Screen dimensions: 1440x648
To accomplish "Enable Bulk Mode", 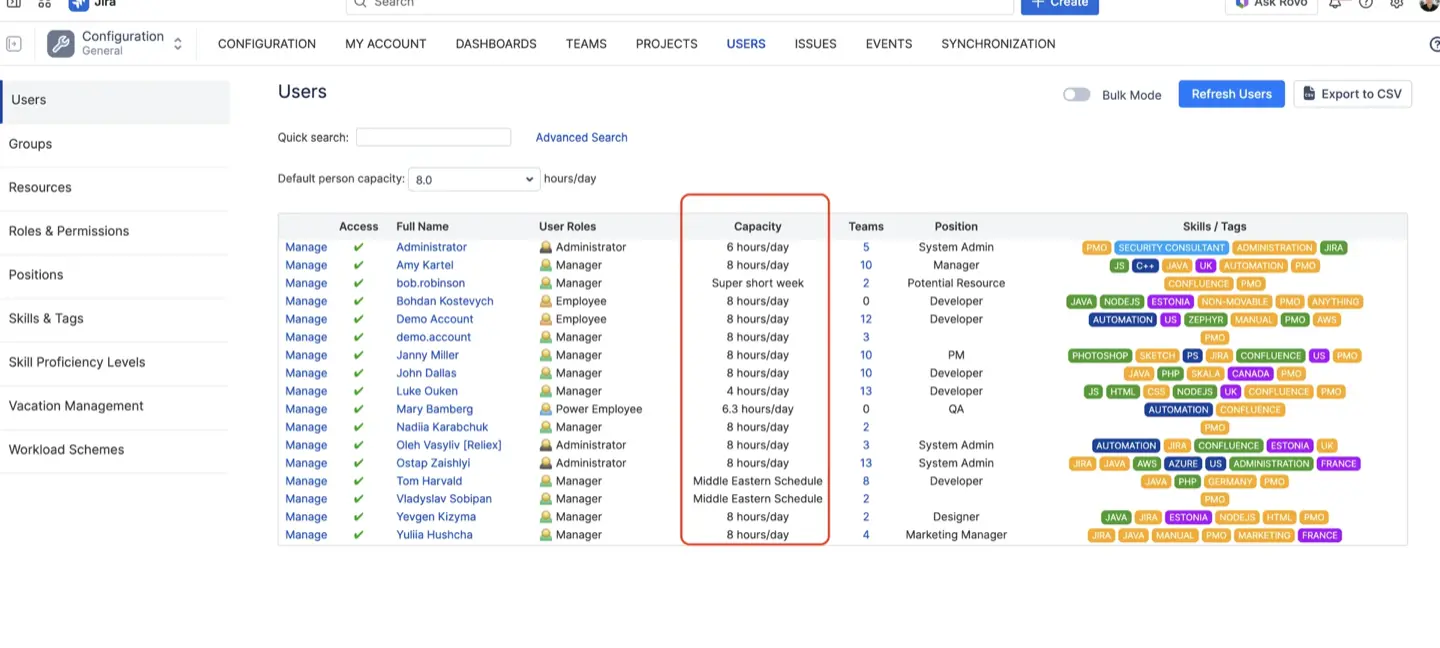I will pyautogui.click(x=1076, y=94).
